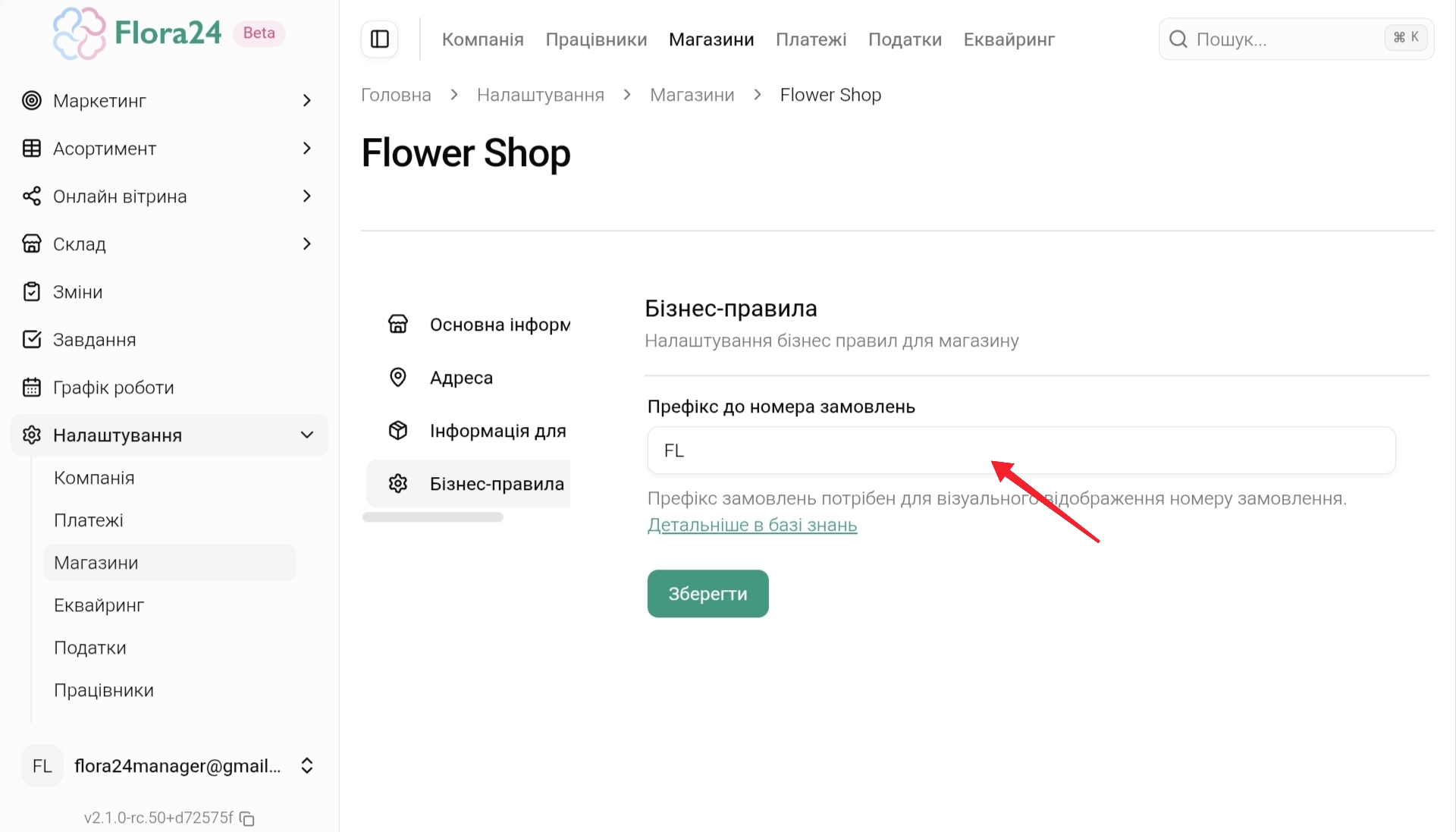Click the Асортимент table icon
This screenshot has width=1456, height=832.
point(32,149)
